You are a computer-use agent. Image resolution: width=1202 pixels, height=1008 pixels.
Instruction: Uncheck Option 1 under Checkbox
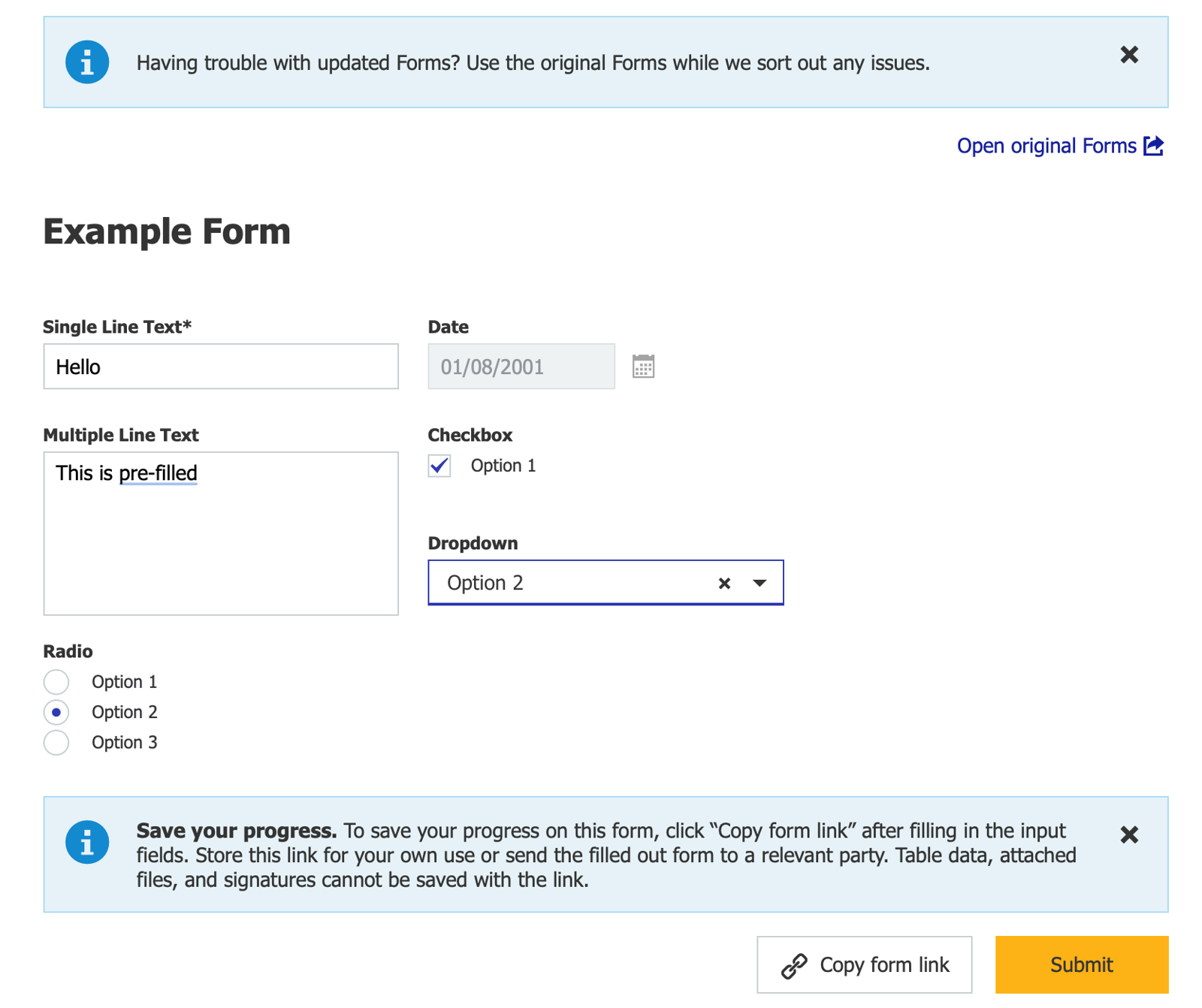(x=439, y=466)
